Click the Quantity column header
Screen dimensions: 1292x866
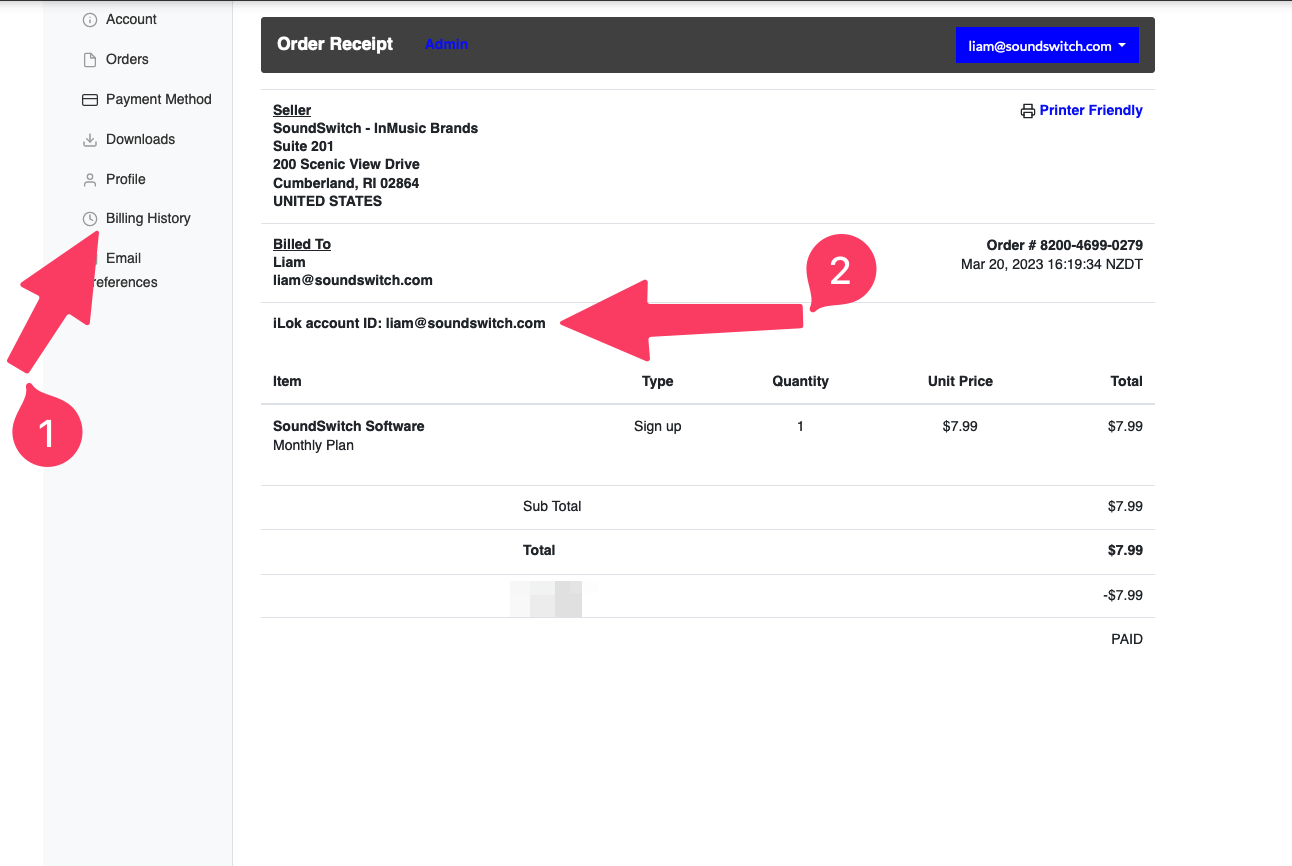pos(800,381)
